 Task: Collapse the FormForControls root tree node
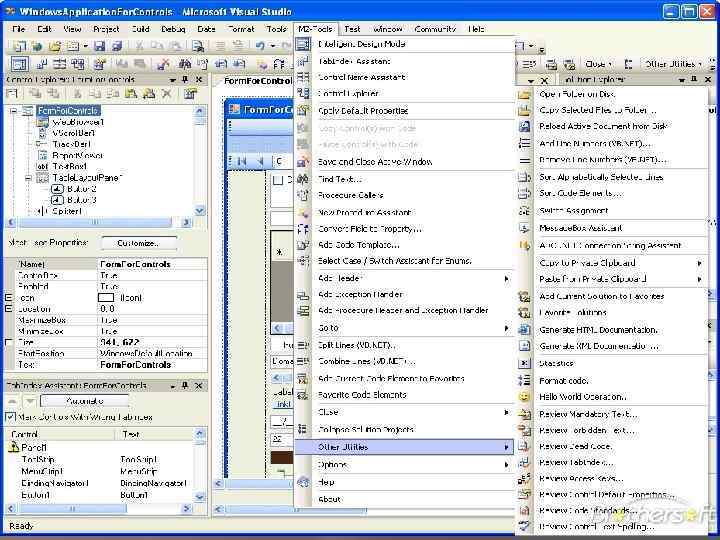tap(14, 111)
